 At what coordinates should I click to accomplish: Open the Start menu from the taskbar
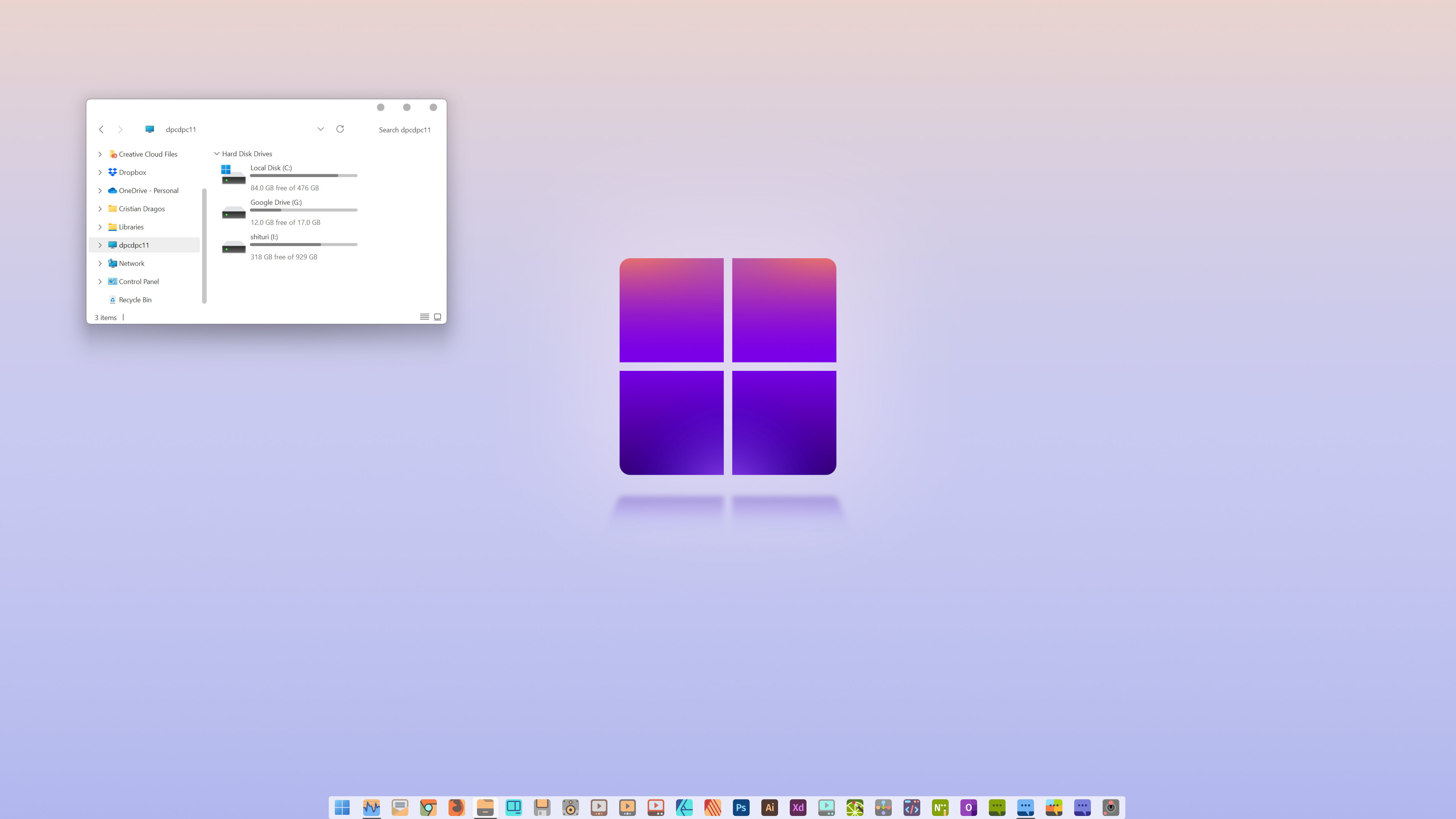point(342,807)
